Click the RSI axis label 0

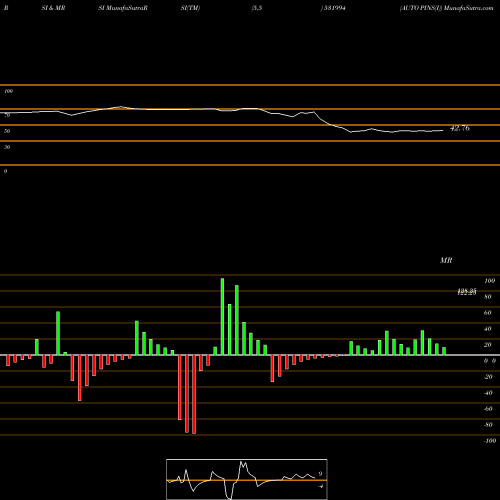[x=5, y=171]
